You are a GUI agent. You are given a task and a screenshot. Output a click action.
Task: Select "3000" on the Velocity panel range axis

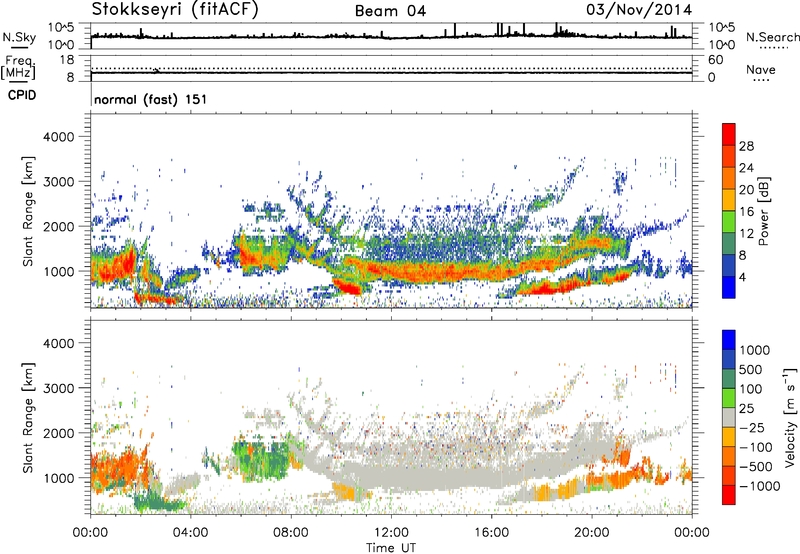58,388
